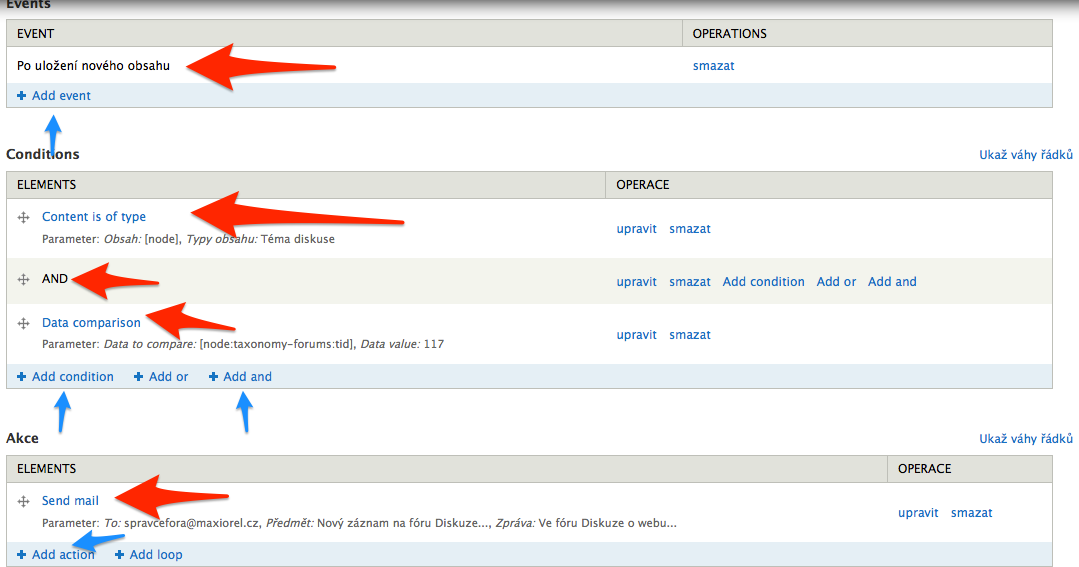Click the drag handle next to AND row
The height and width of the screenshot is (567, 1079).
coord(23,280)
